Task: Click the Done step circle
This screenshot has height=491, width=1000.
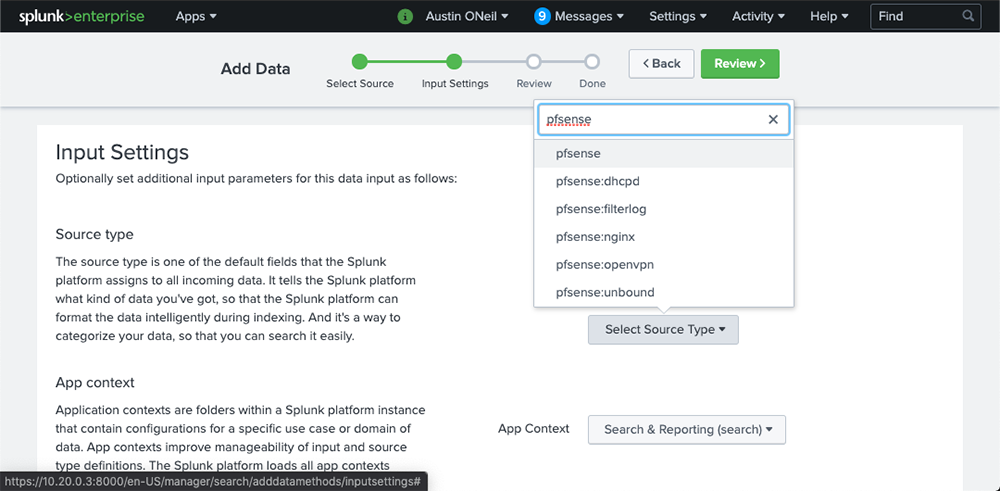Action: (592, 62)
